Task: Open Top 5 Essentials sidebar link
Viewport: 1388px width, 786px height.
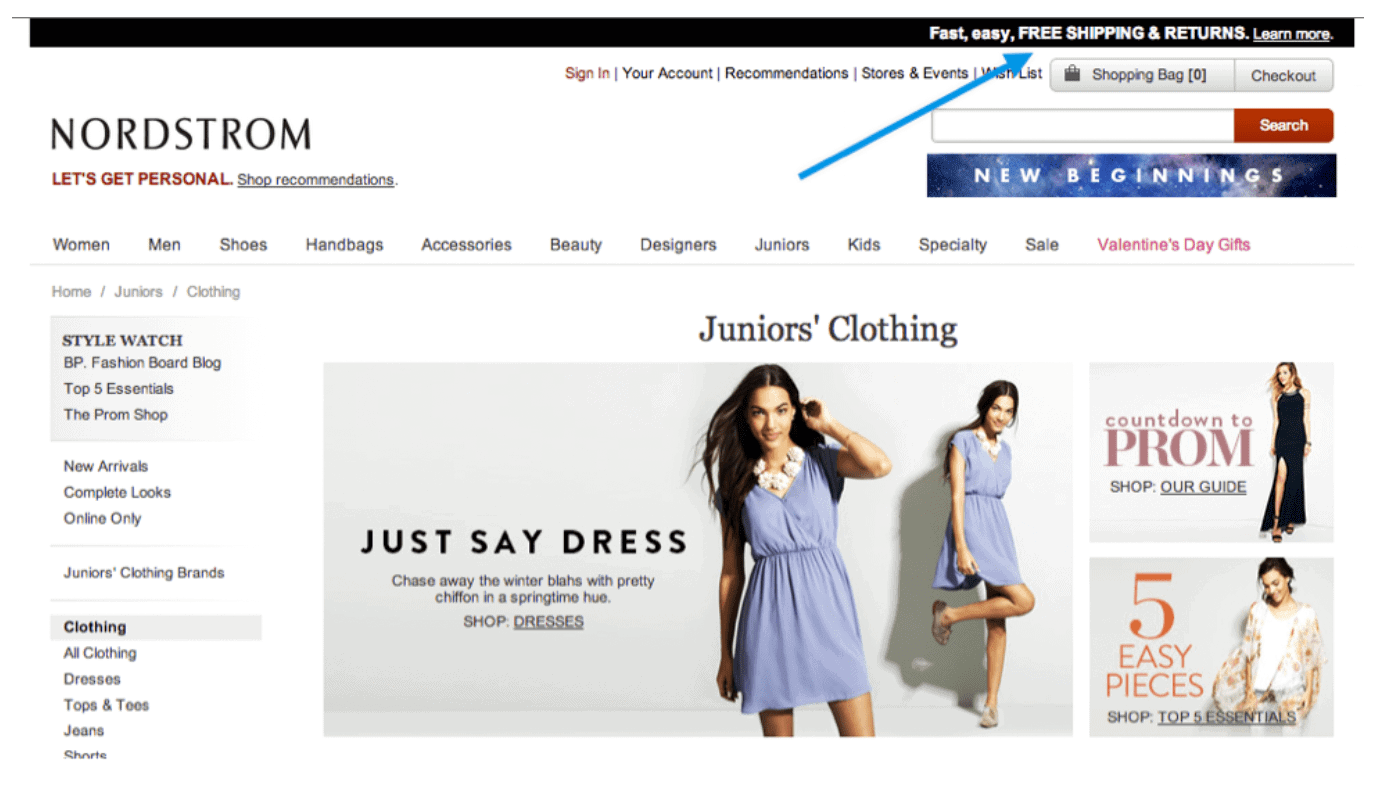Action: pyautogui.click(x=118, y=389)
